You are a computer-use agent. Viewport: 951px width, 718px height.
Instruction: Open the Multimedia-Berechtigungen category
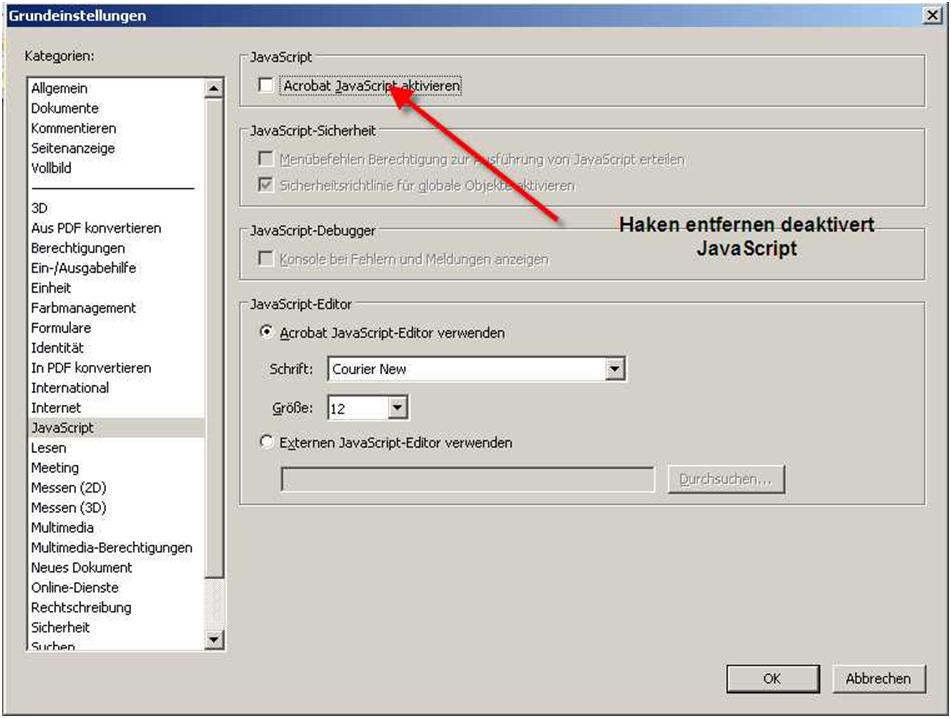tap(111, 547)
